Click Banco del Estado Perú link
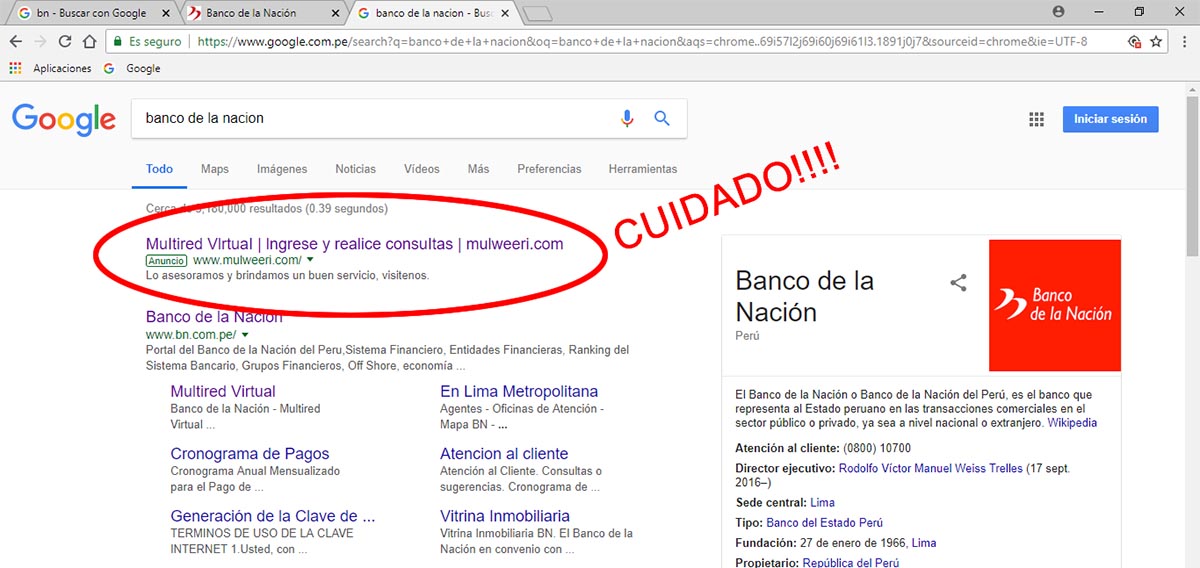Image resolution: width=1200 pixels, height=568 pixels. [x=824, y=523]
